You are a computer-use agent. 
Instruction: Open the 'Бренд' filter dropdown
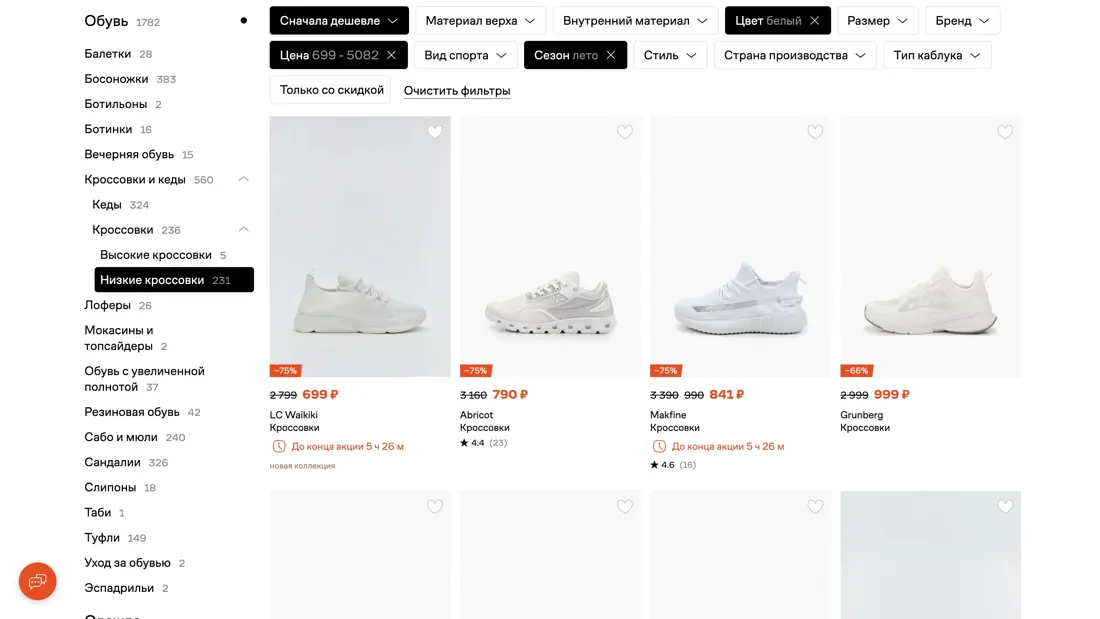[x=962, y=21]
